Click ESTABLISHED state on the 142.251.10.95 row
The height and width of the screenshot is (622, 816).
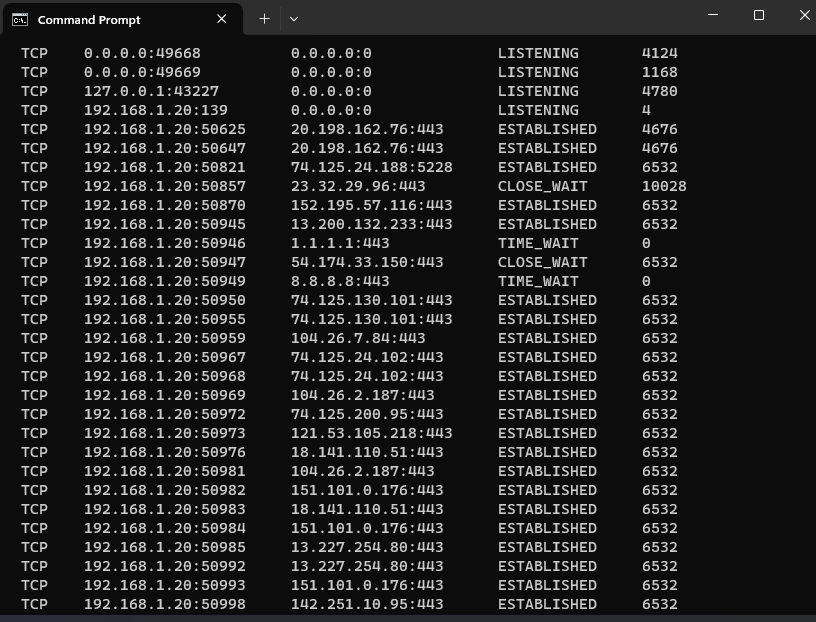coord(547,604)
